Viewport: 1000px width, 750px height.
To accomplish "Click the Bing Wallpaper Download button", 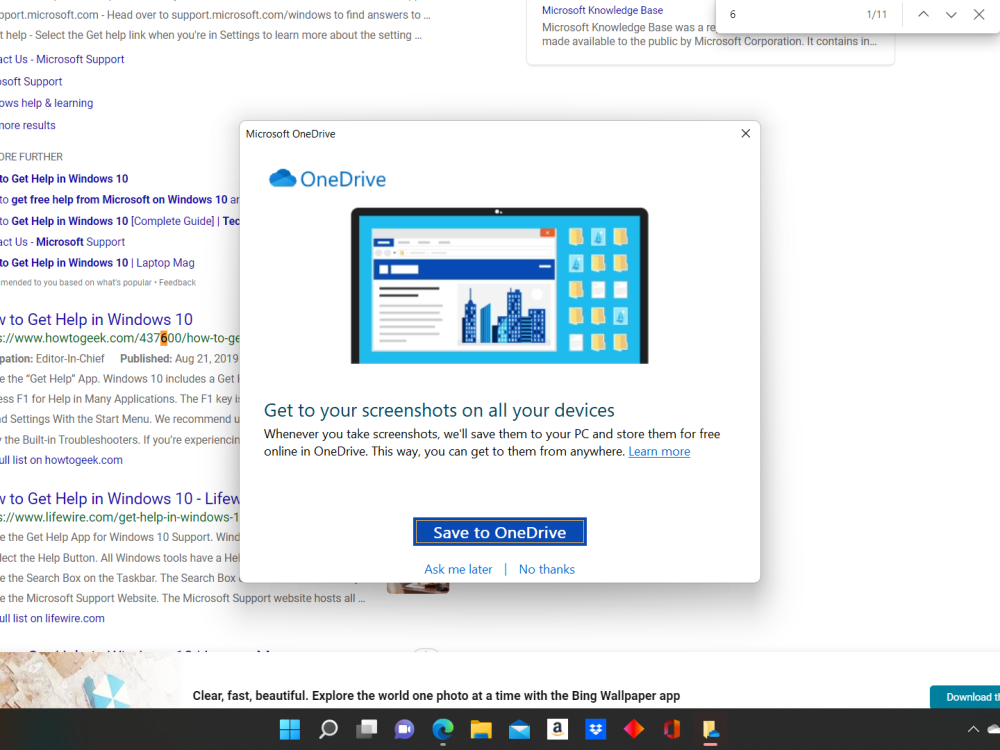I will point(965,696).
